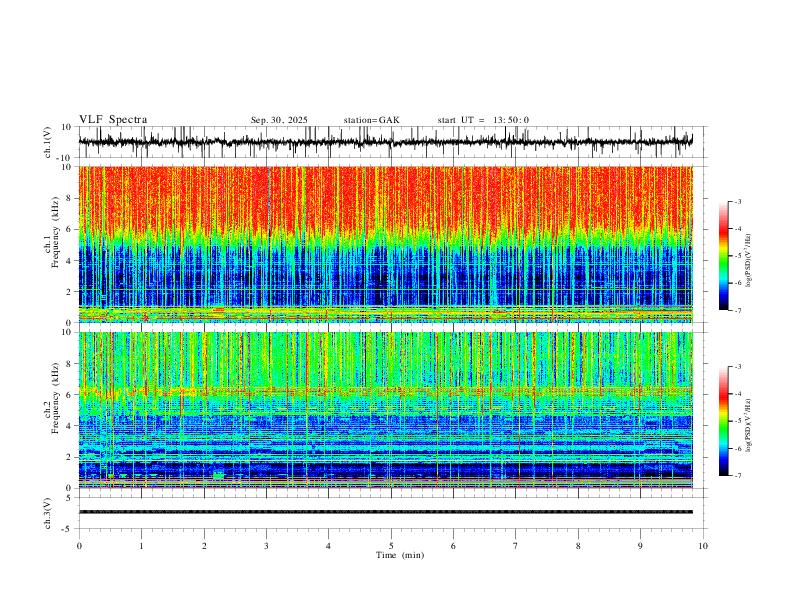
Task: Click the ch.1 spectrogram panel
Action: coord(385,244)
